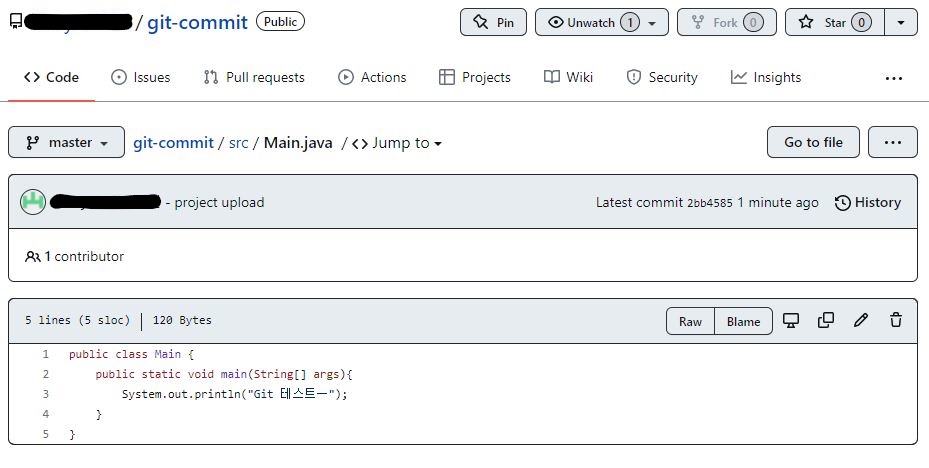View the file History

coord(868,203)
